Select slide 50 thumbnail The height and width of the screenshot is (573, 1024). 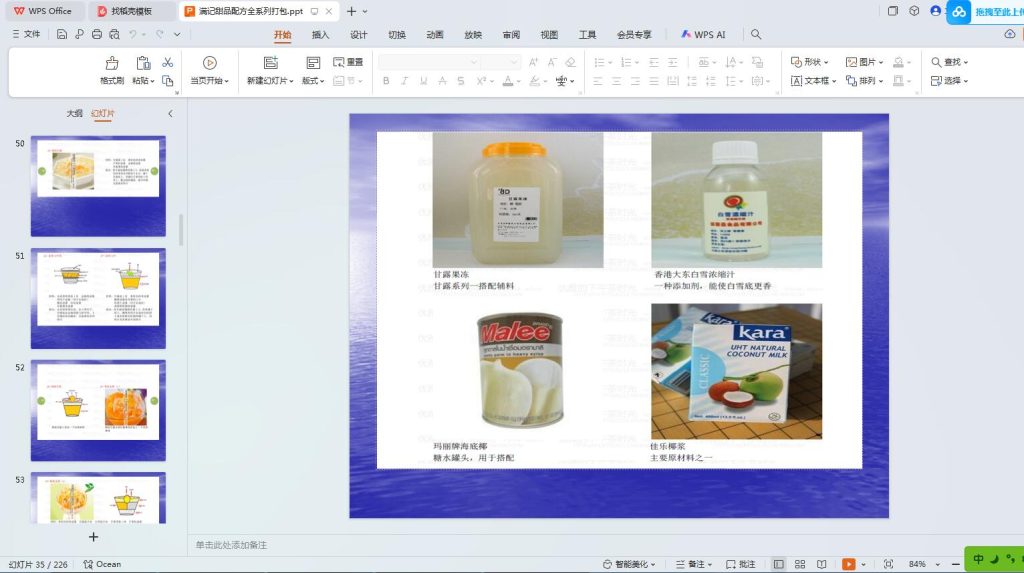tap(98, 186)
